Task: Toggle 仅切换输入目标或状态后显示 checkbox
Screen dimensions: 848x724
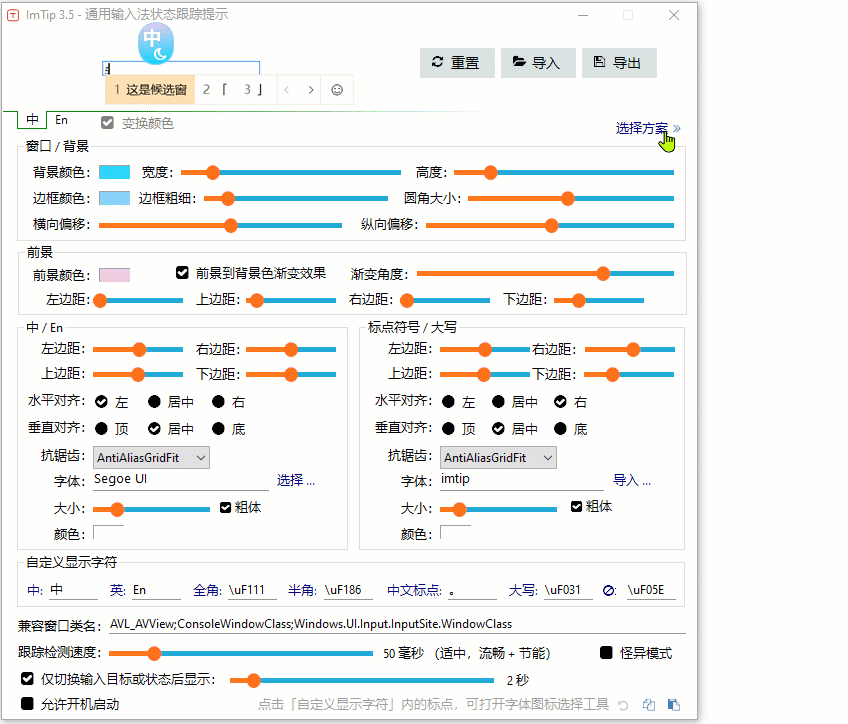Action: [x=28, y=679]
